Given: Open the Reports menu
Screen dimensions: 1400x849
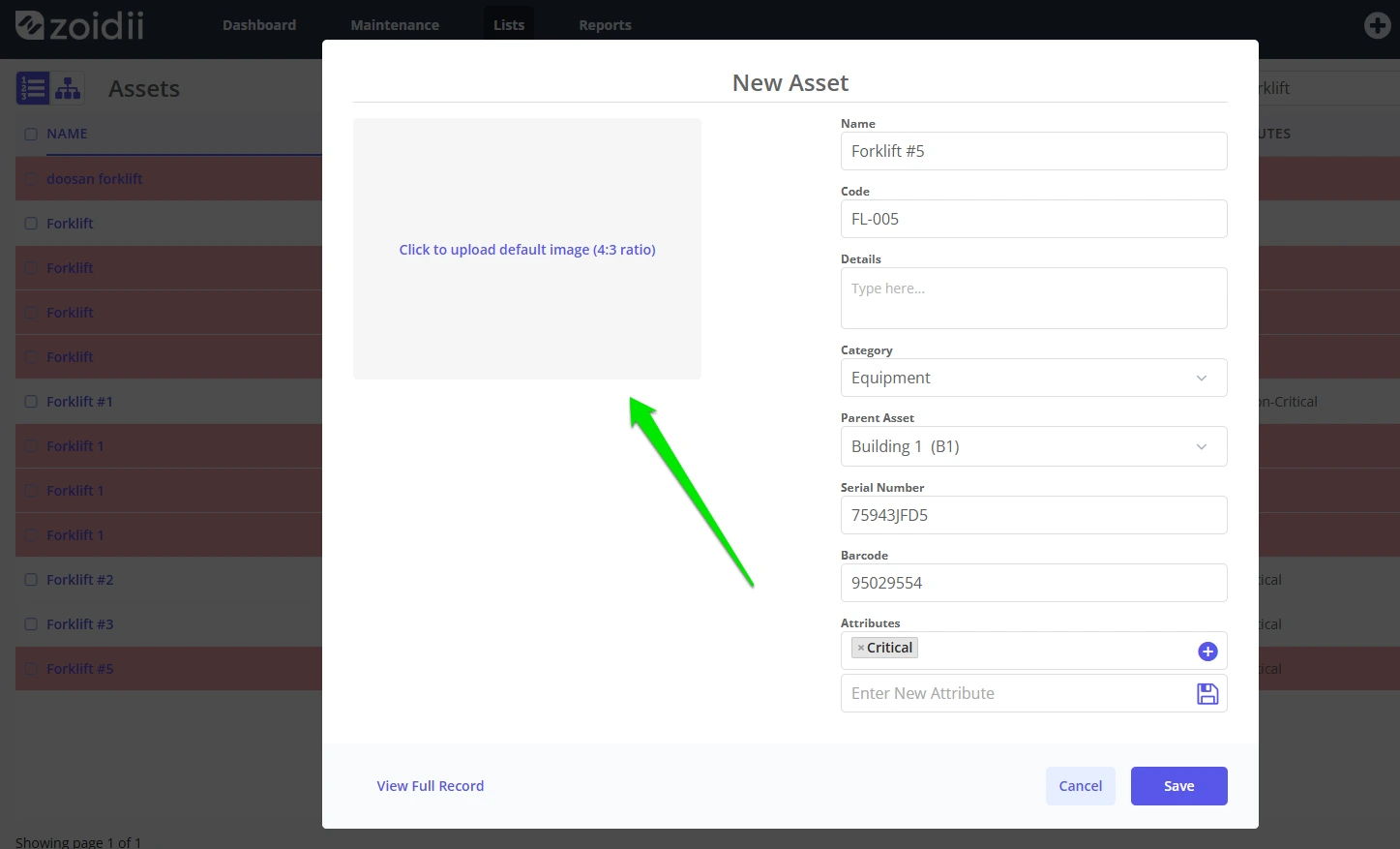Looking at the screenshot, I should pos(605,25).
